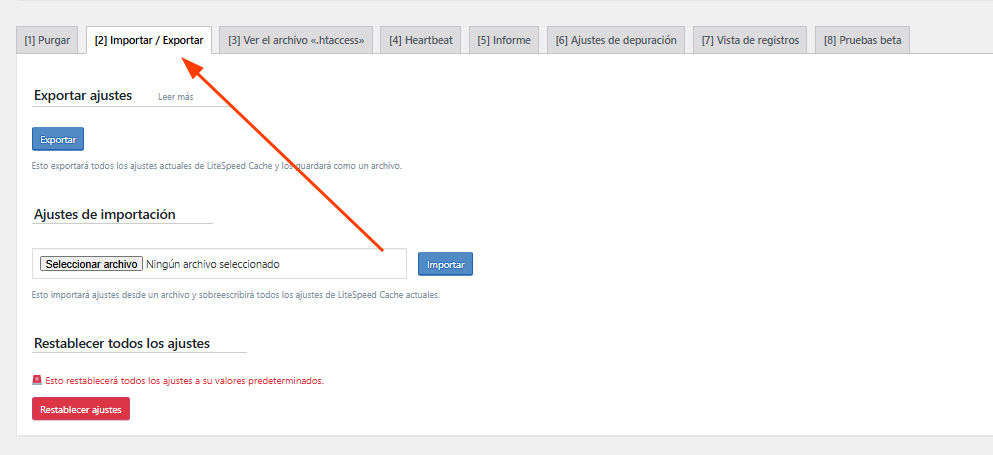
Task: Click the blue Importar button
Action: 445,264
